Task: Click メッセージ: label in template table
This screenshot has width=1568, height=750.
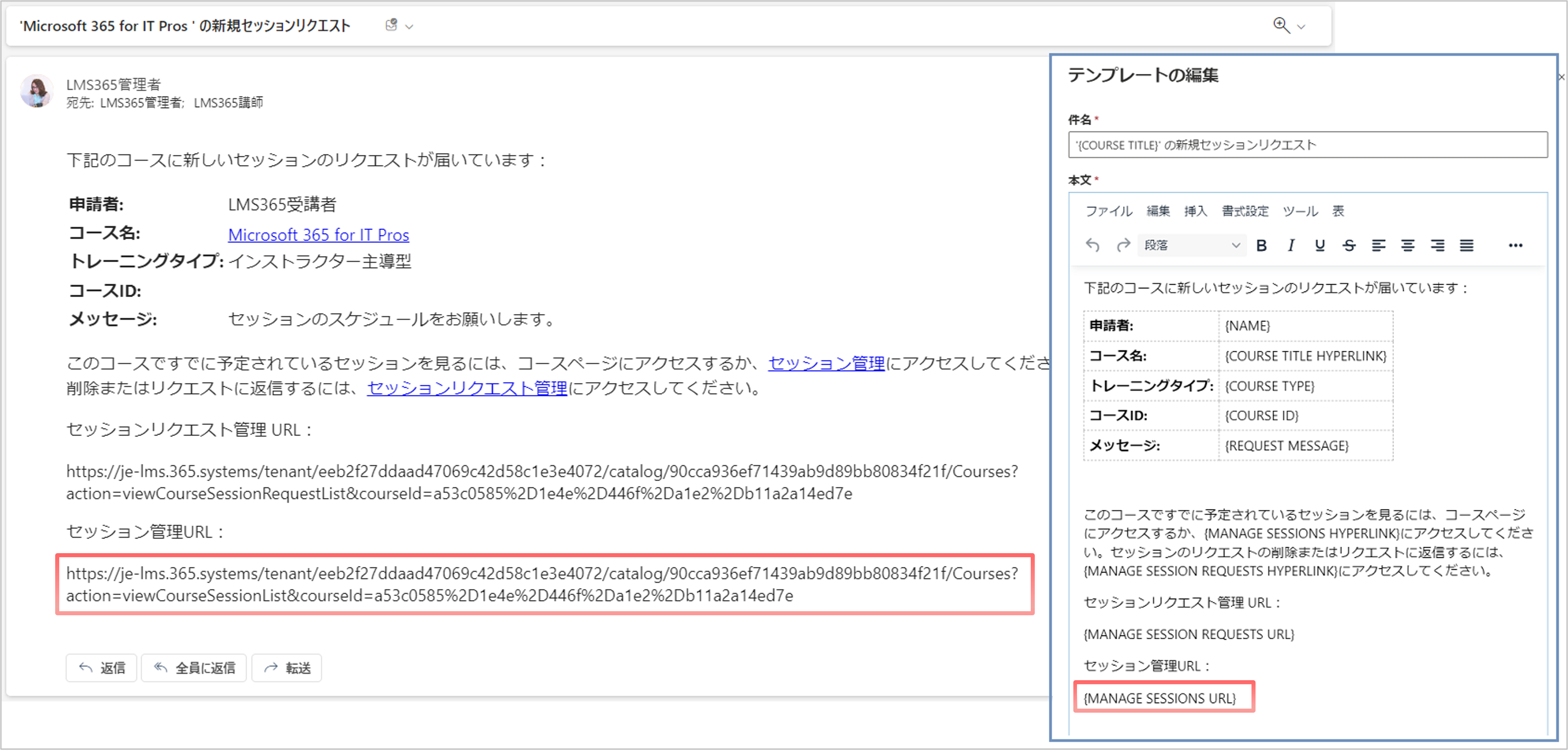Action: (x=1124, y=446)
